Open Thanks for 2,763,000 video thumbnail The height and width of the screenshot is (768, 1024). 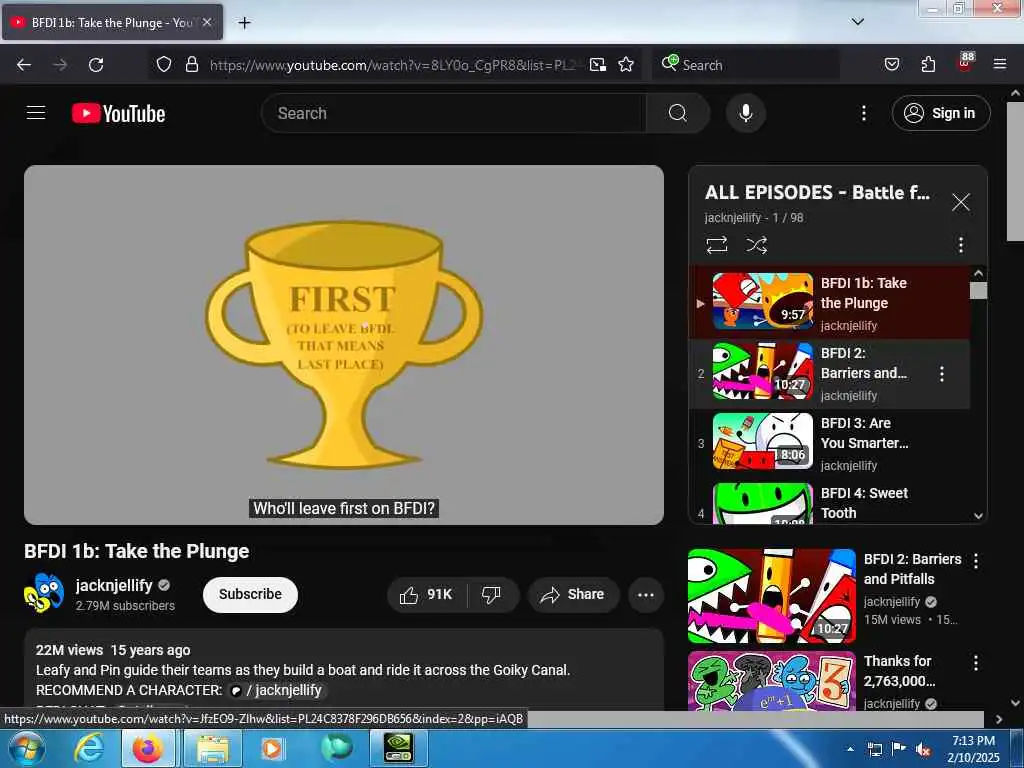[x=772, y=681]
